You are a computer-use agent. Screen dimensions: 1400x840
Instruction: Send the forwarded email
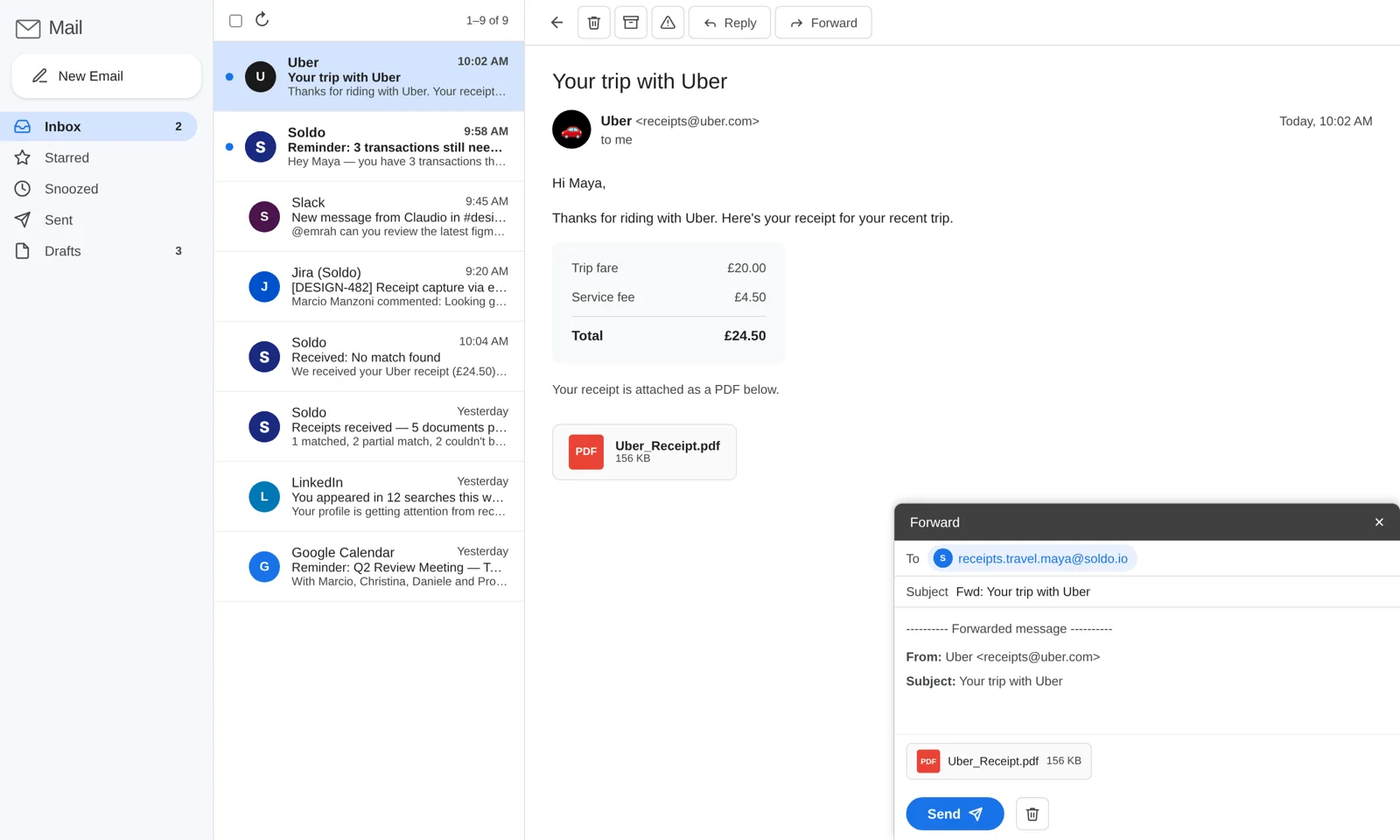(955, 814)
